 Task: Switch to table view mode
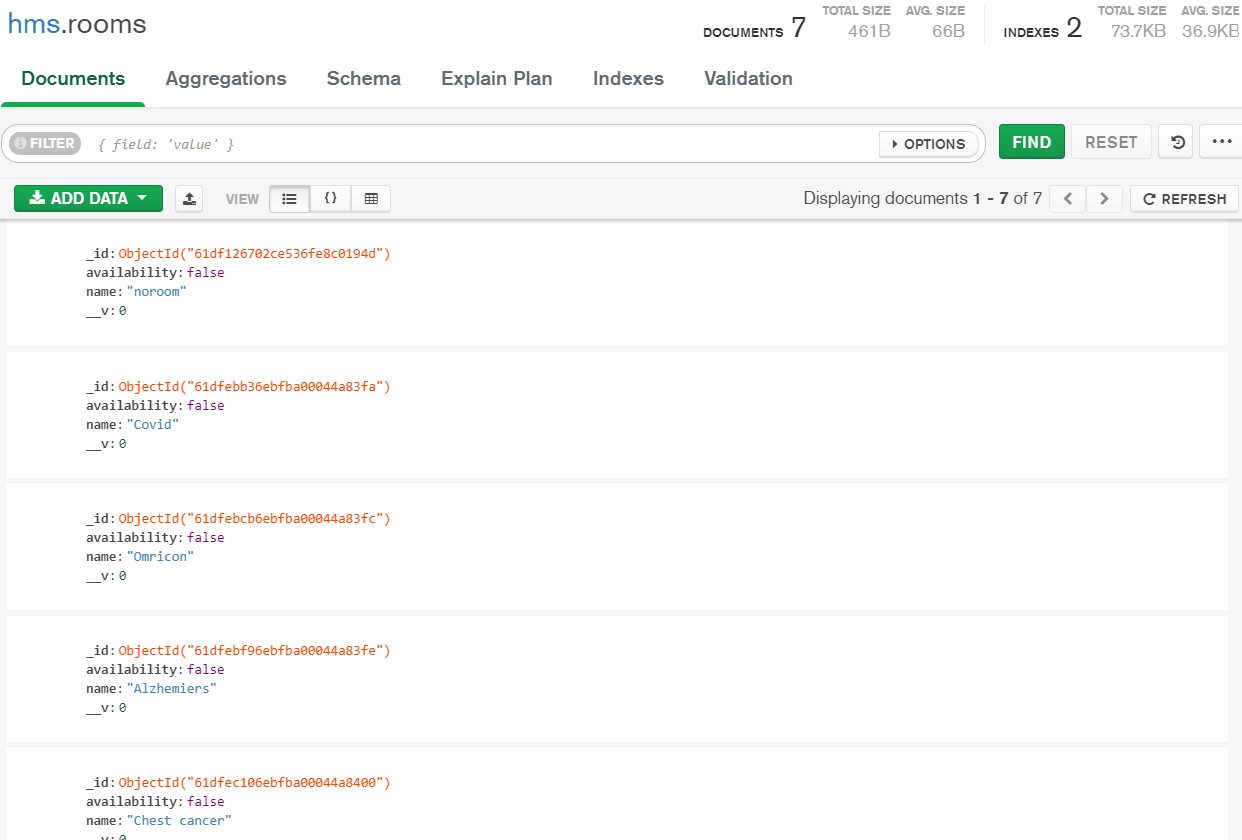click(370, 198)
